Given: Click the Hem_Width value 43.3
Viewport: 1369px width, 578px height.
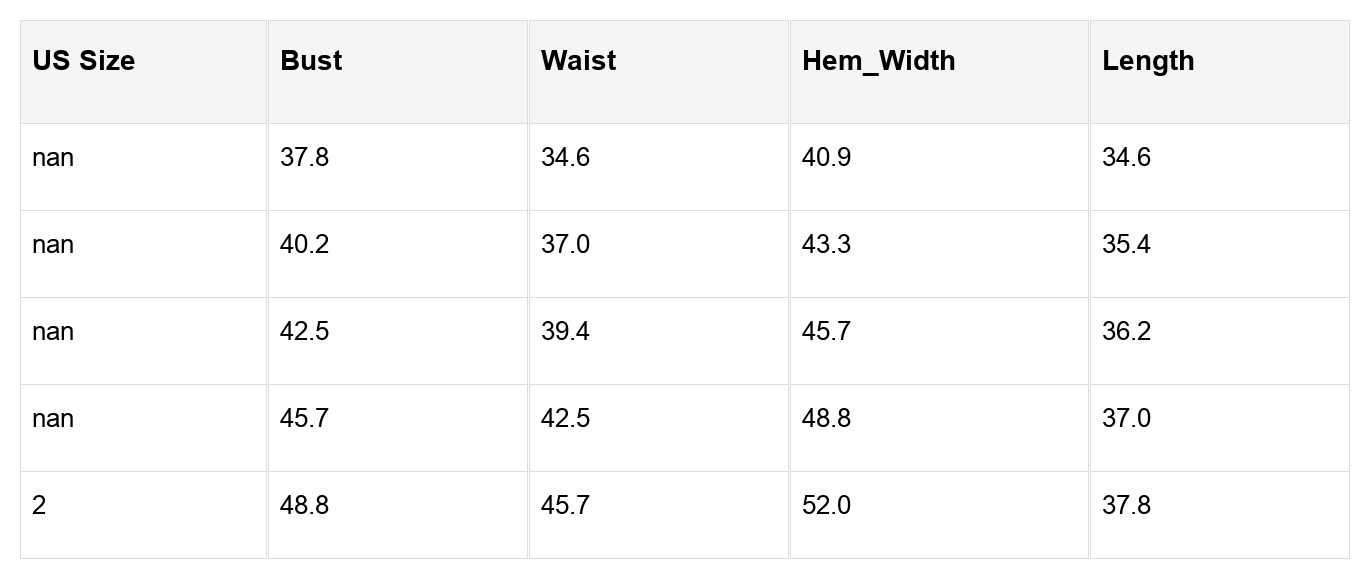Looking at the screenshot, I should (x=826, y=245).
